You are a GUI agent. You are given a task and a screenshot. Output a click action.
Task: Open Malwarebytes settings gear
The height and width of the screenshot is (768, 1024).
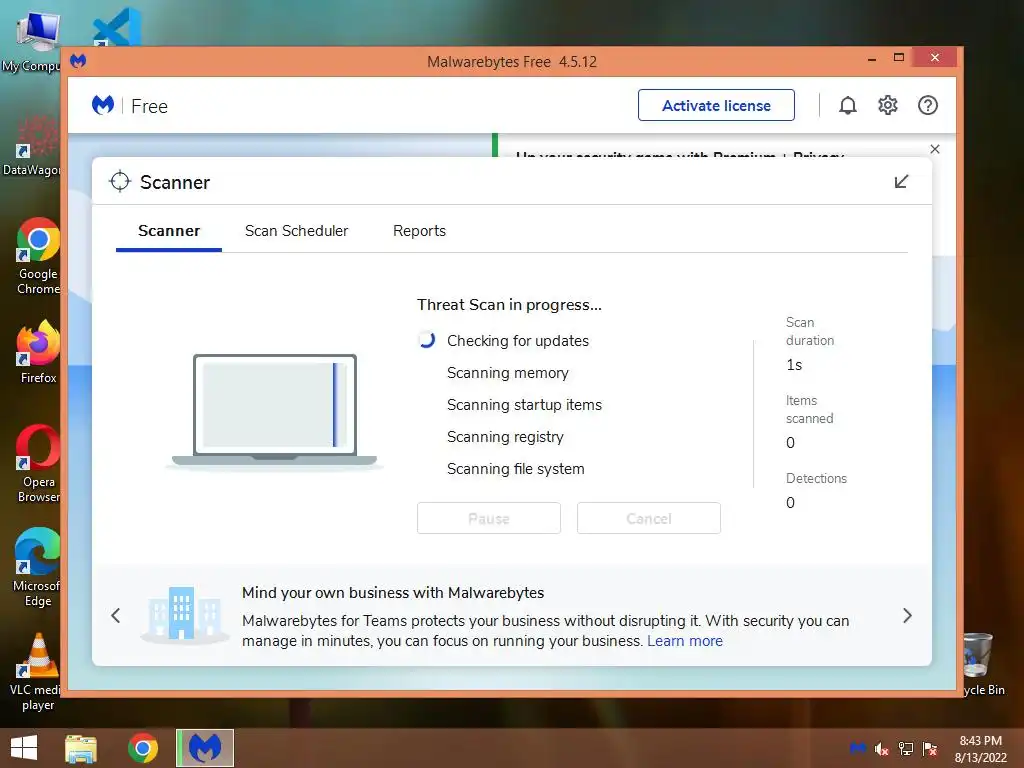tap(888, 105)
